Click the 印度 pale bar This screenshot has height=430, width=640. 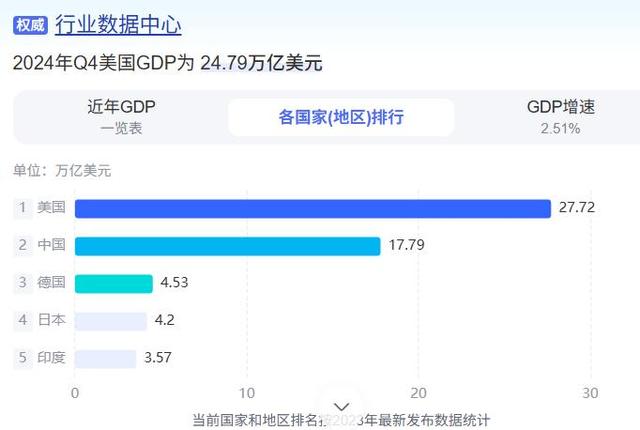[x=105, y=359]
